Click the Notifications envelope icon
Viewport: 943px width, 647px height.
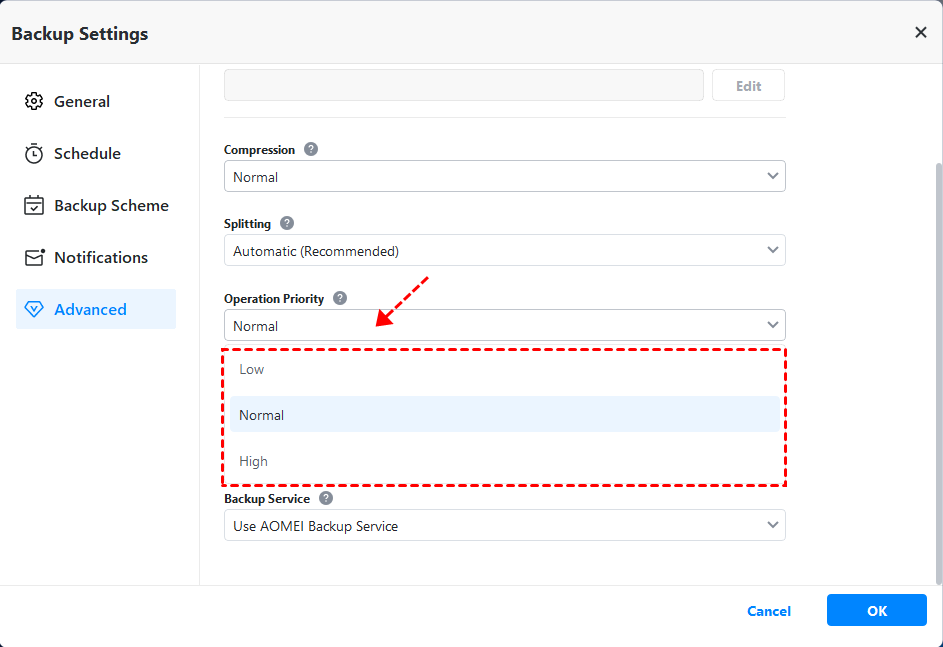click(x=34, y=257)
